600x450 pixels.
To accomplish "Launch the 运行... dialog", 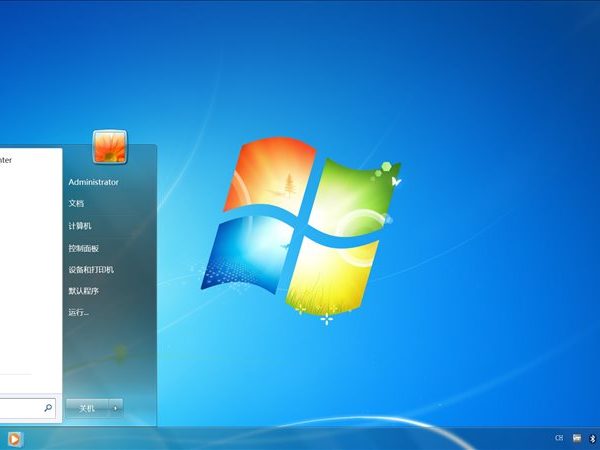I will point(78,313).
